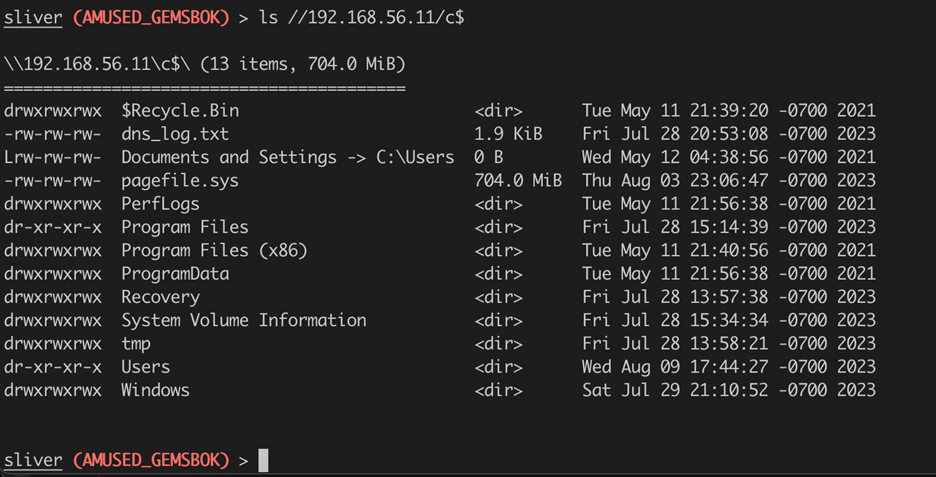The image size is (936, 477).
Task: Click the tmp directory name
Action: point(136,344)
